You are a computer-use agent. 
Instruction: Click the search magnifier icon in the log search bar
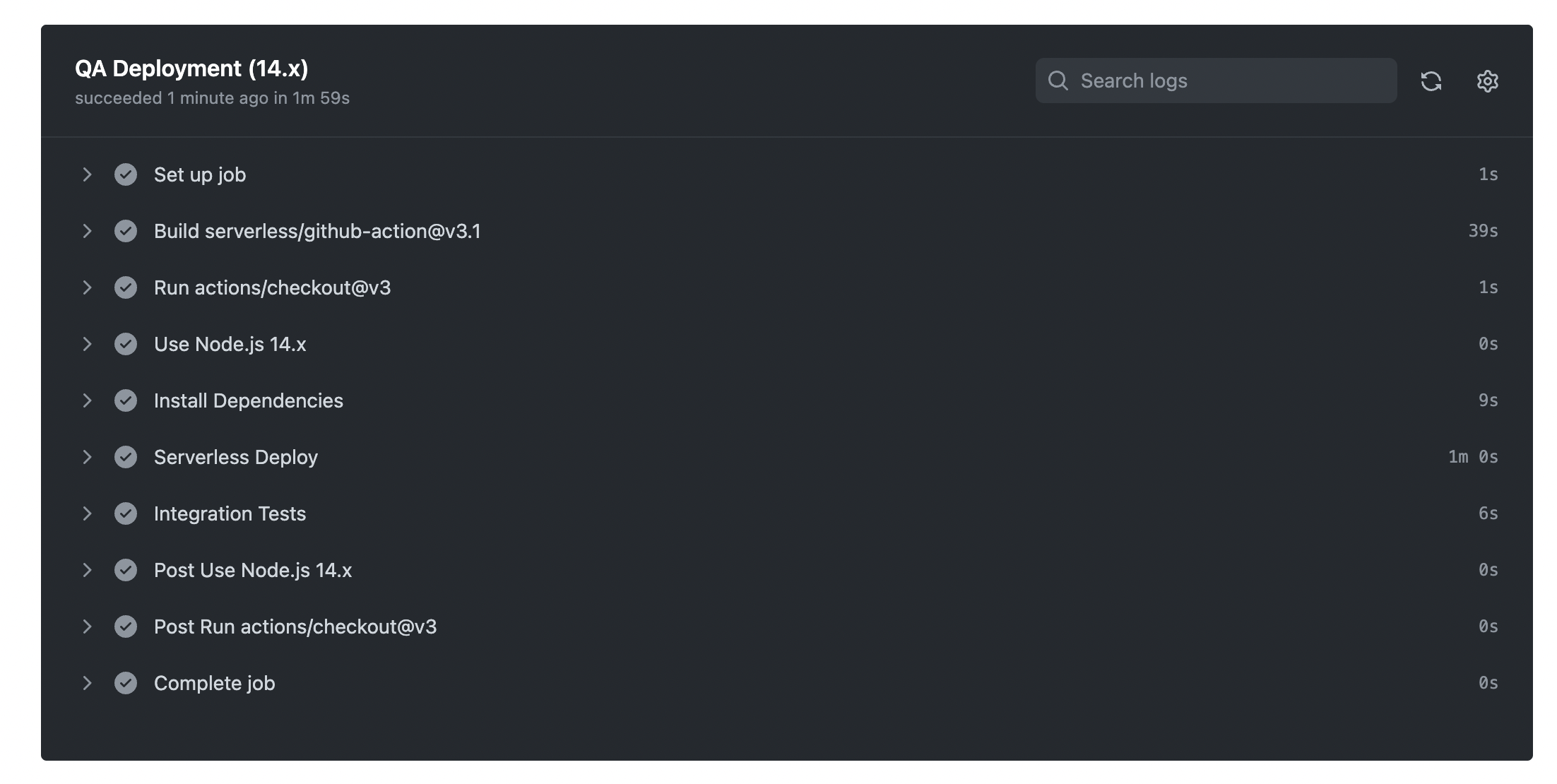point(1059,81)
